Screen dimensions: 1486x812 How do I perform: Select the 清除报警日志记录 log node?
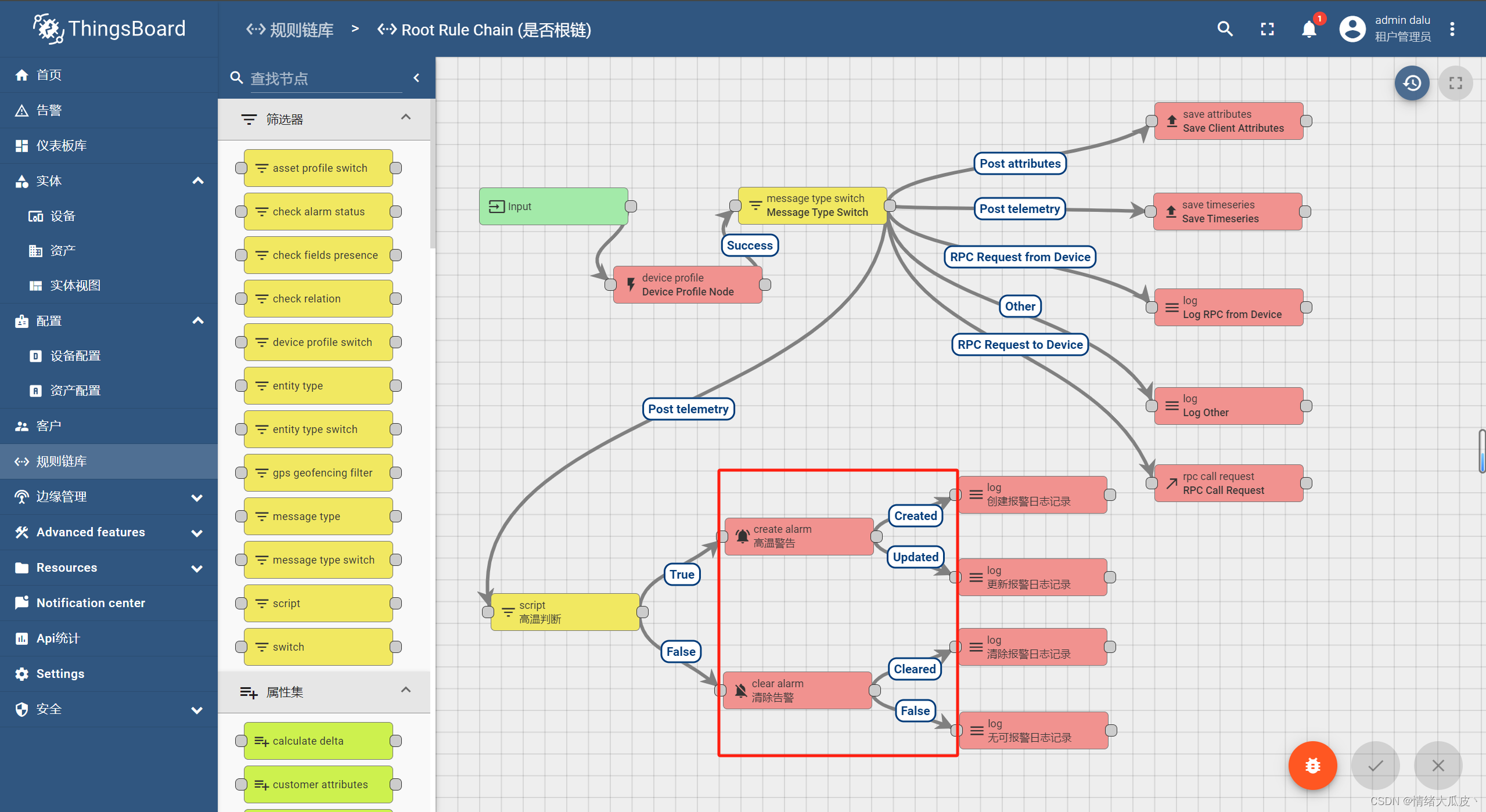click(x=1032, y=647)
